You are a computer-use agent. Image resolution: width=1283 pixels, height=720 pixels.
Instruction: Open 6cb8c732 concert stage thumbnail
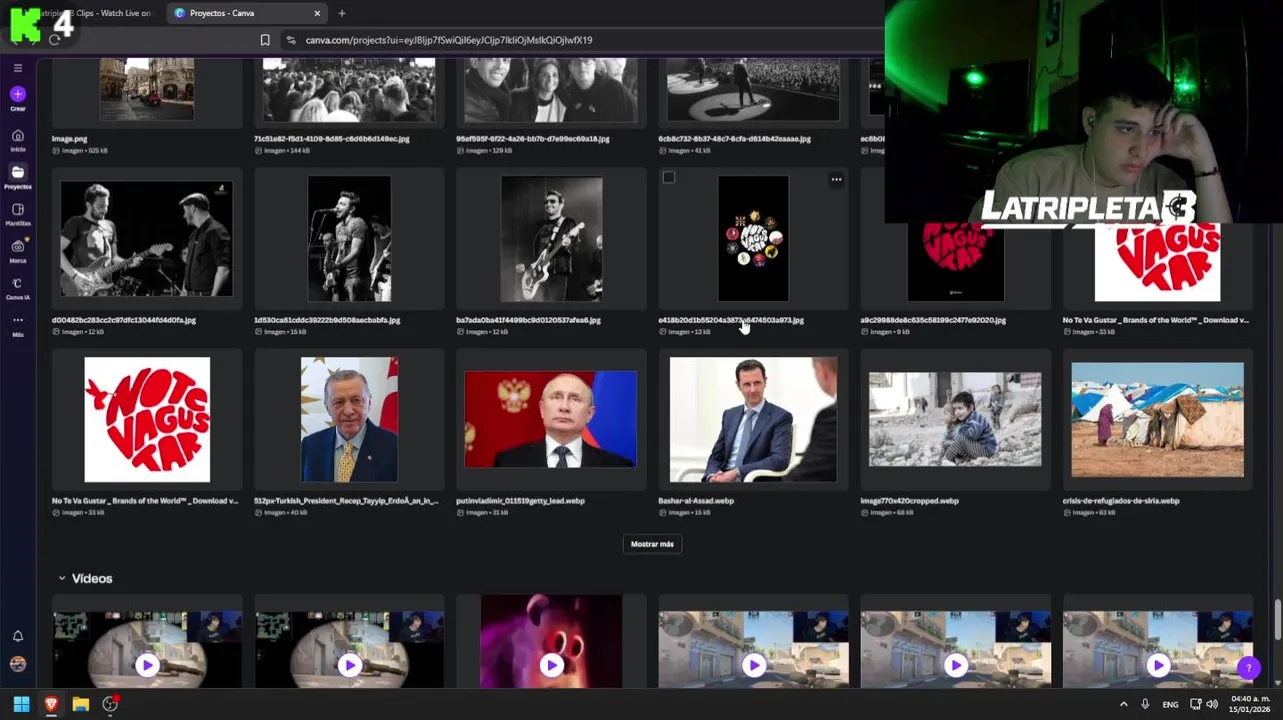click(753, 90)
